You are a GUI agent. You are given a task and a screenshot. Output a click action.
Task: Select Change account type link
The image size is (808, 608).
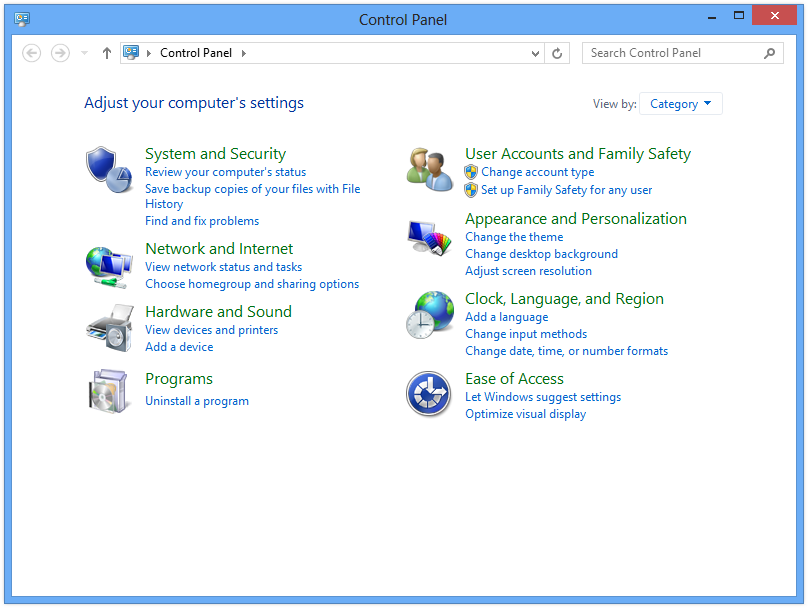(537, 172)
